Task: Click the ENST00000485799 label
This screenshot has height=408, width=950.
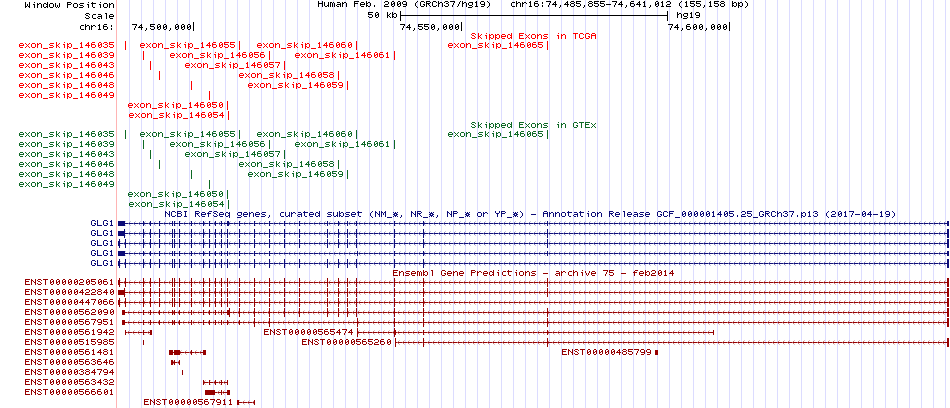Action: coord(606,352)
